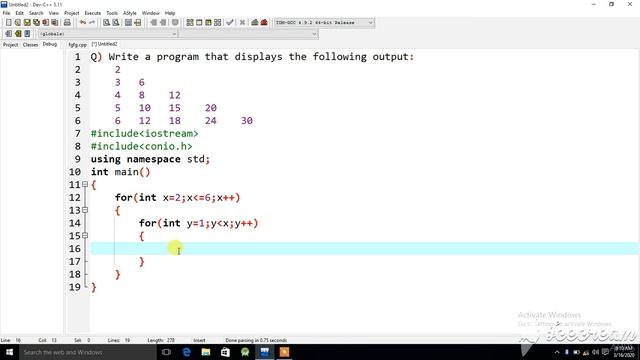Collapse the code fold at line 15
The height and width of the screenshot is (360, 640).
85,236
